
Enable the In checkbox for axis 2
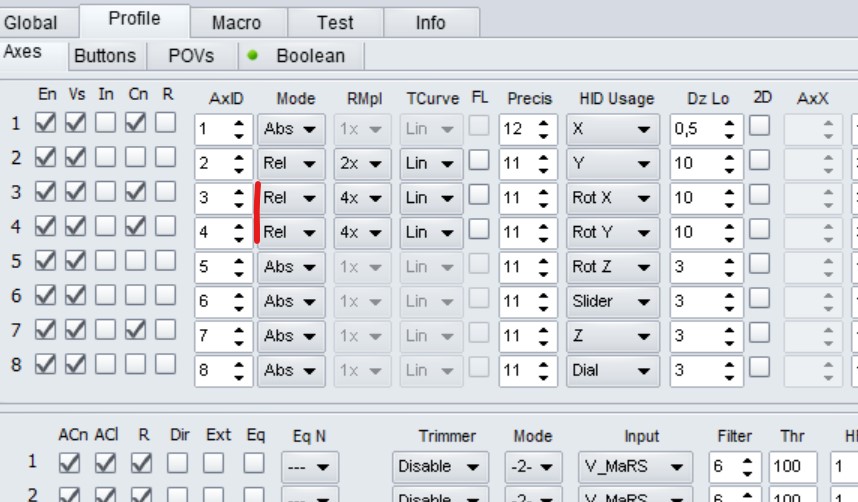[x=105, y=157]
